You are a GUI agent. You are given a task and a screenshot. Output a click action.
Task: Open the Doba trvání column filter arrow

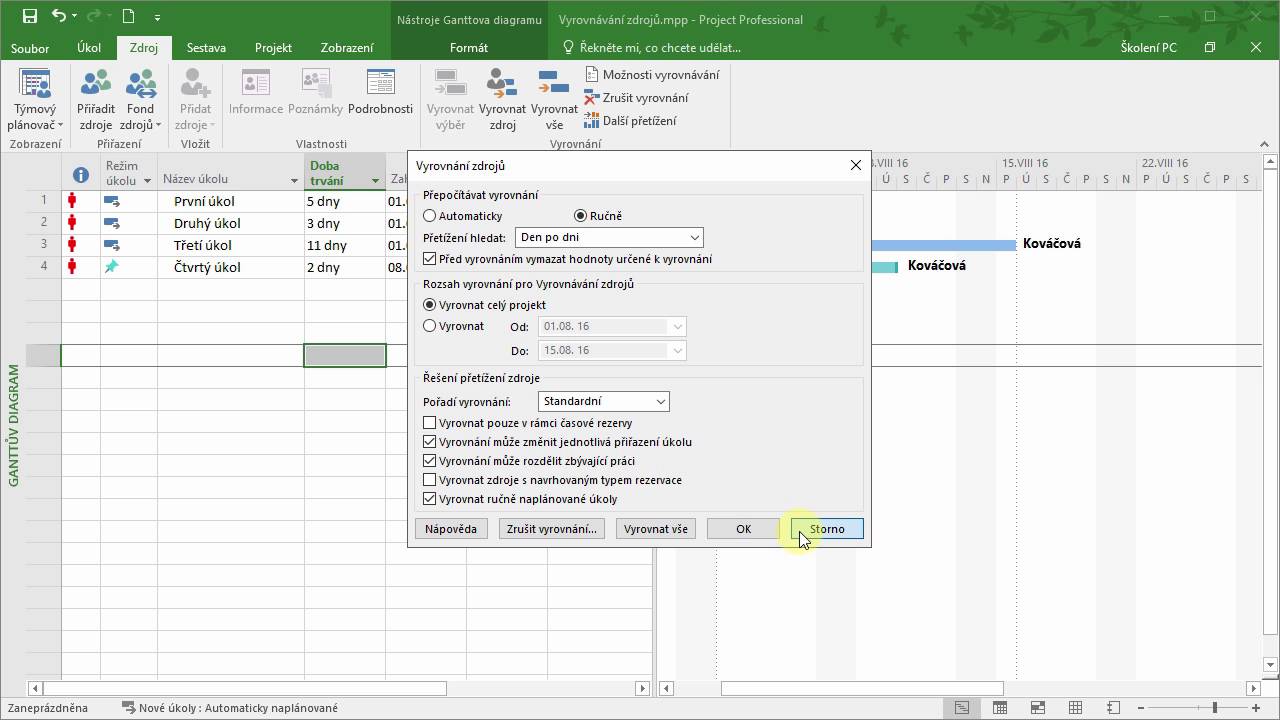(375, 181)
